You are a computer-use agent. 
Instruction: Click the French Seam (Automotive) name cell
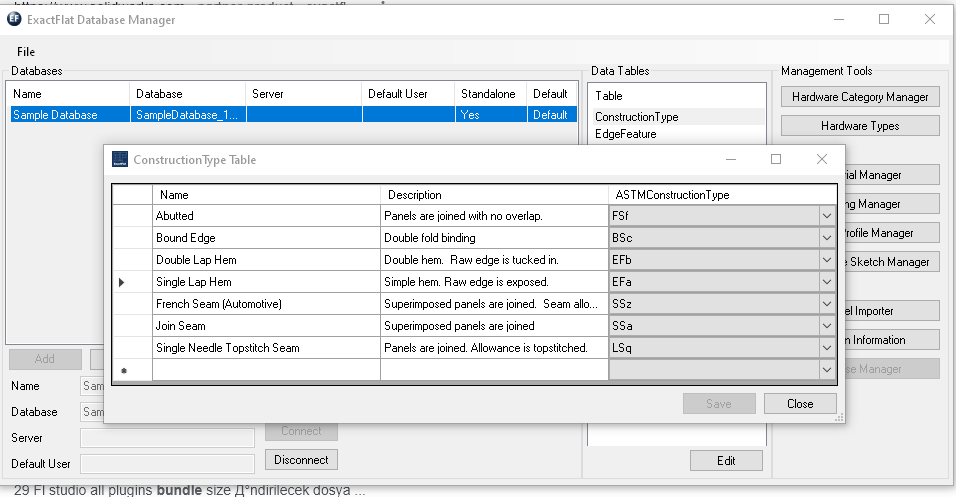[265, 304]
